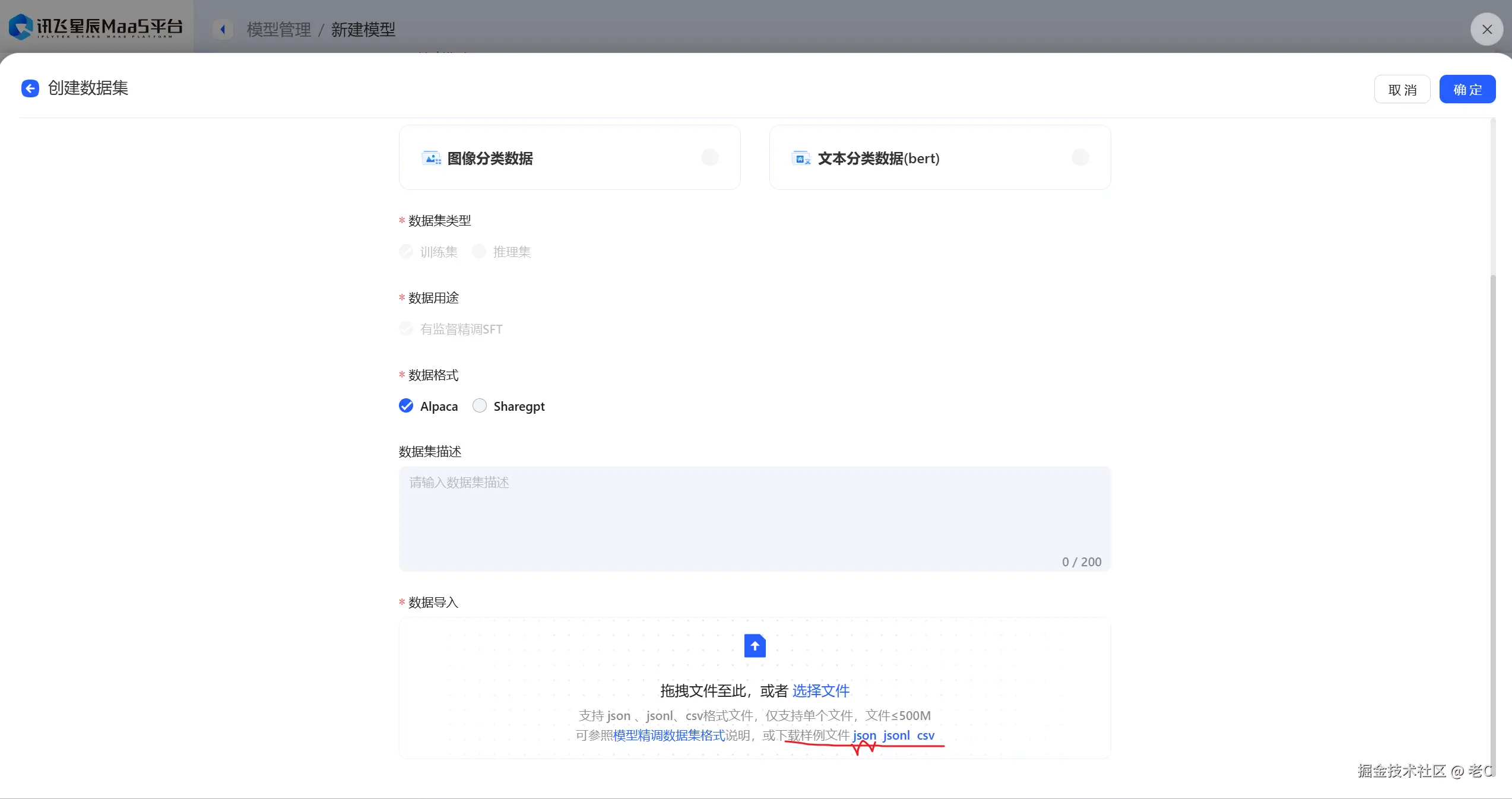Click the 图像分类数据 image icon
This screenshot has width=1512, height=799.
point(431,158)
